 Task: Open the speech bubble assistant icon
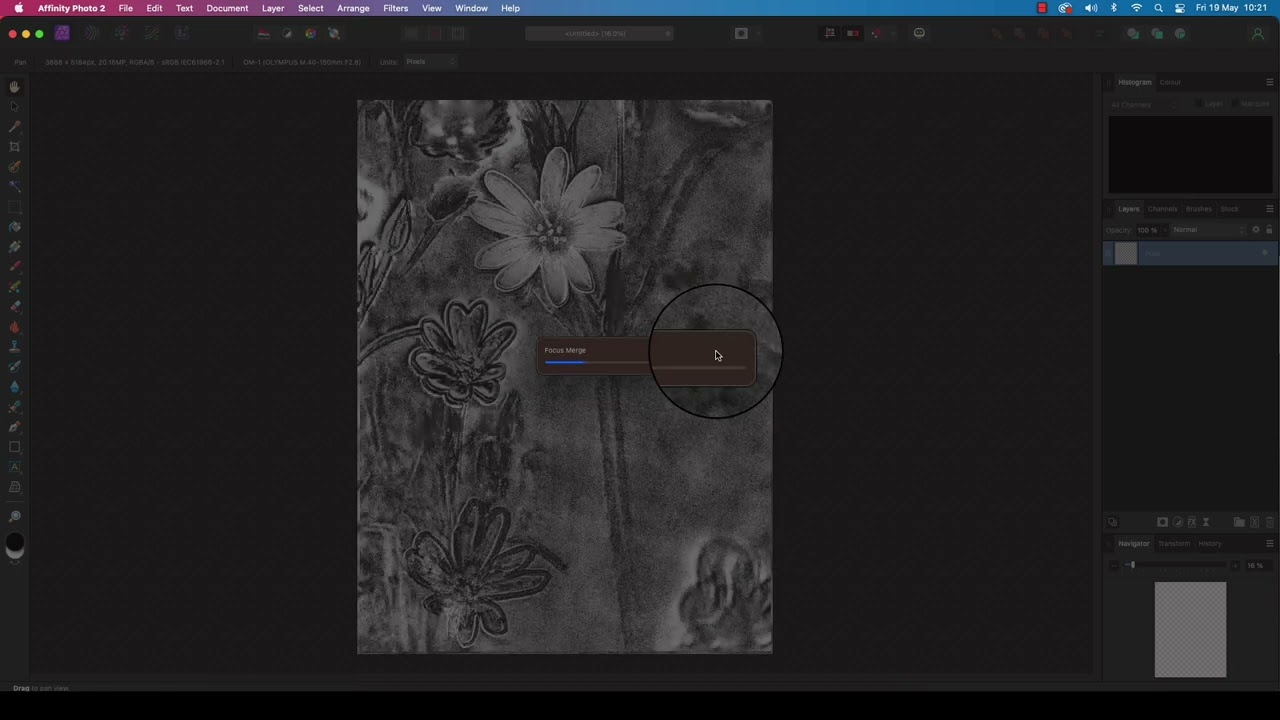(919, 33)
